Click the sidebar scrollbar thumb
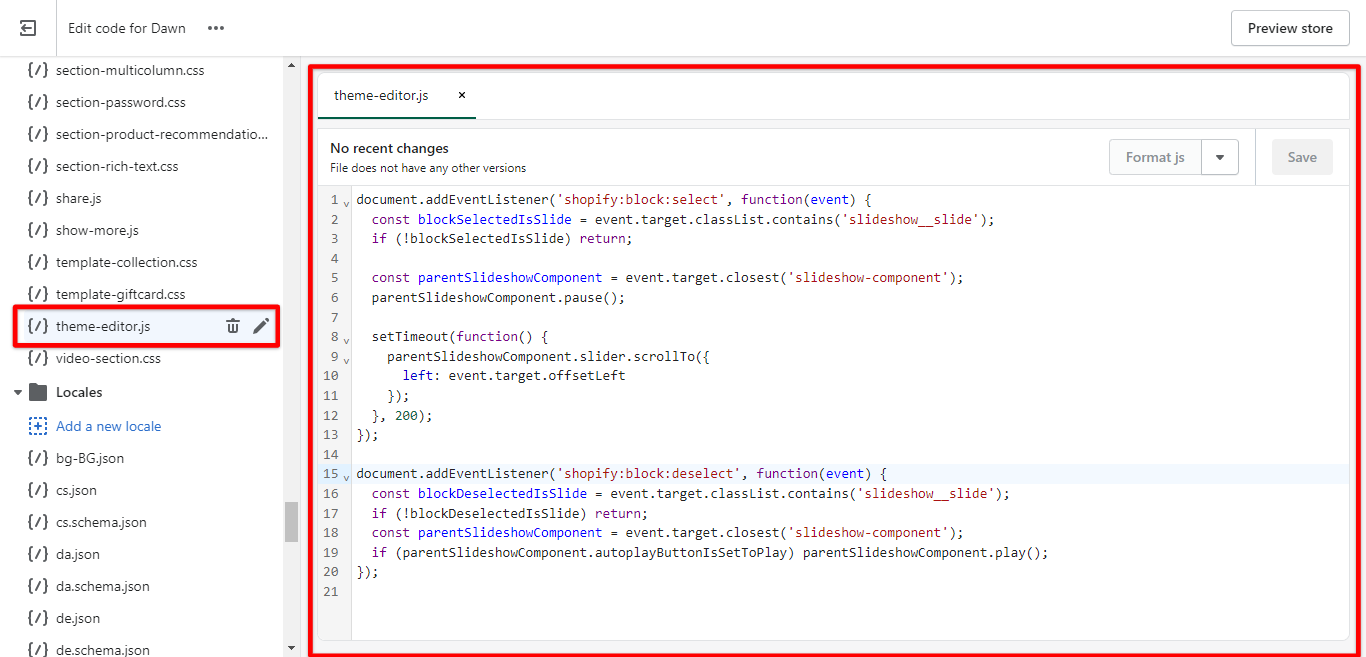The image size is (1366, 657). (291, 522)
